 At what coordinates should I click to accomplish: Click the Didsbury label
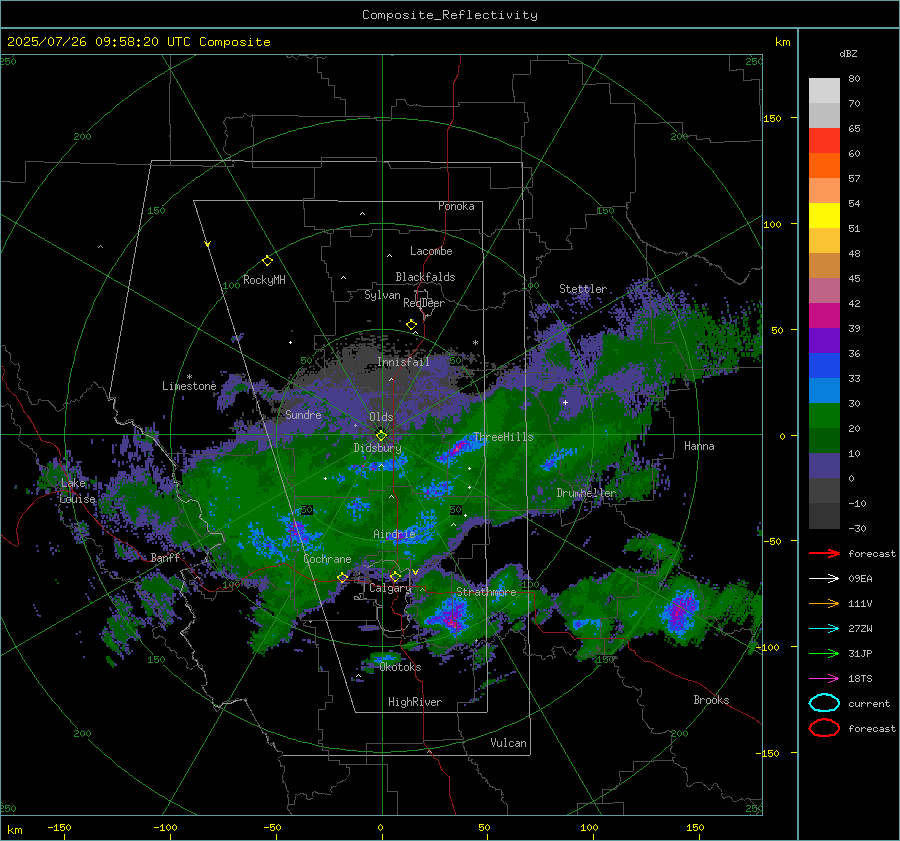click(x=377, y=448)
